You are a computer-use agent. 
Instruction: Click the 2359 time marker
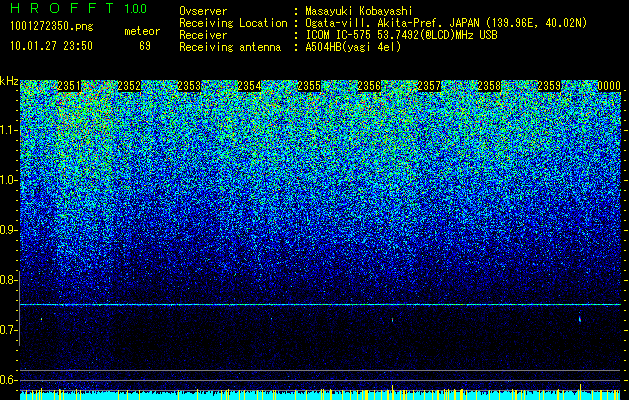tap(549, 86)
